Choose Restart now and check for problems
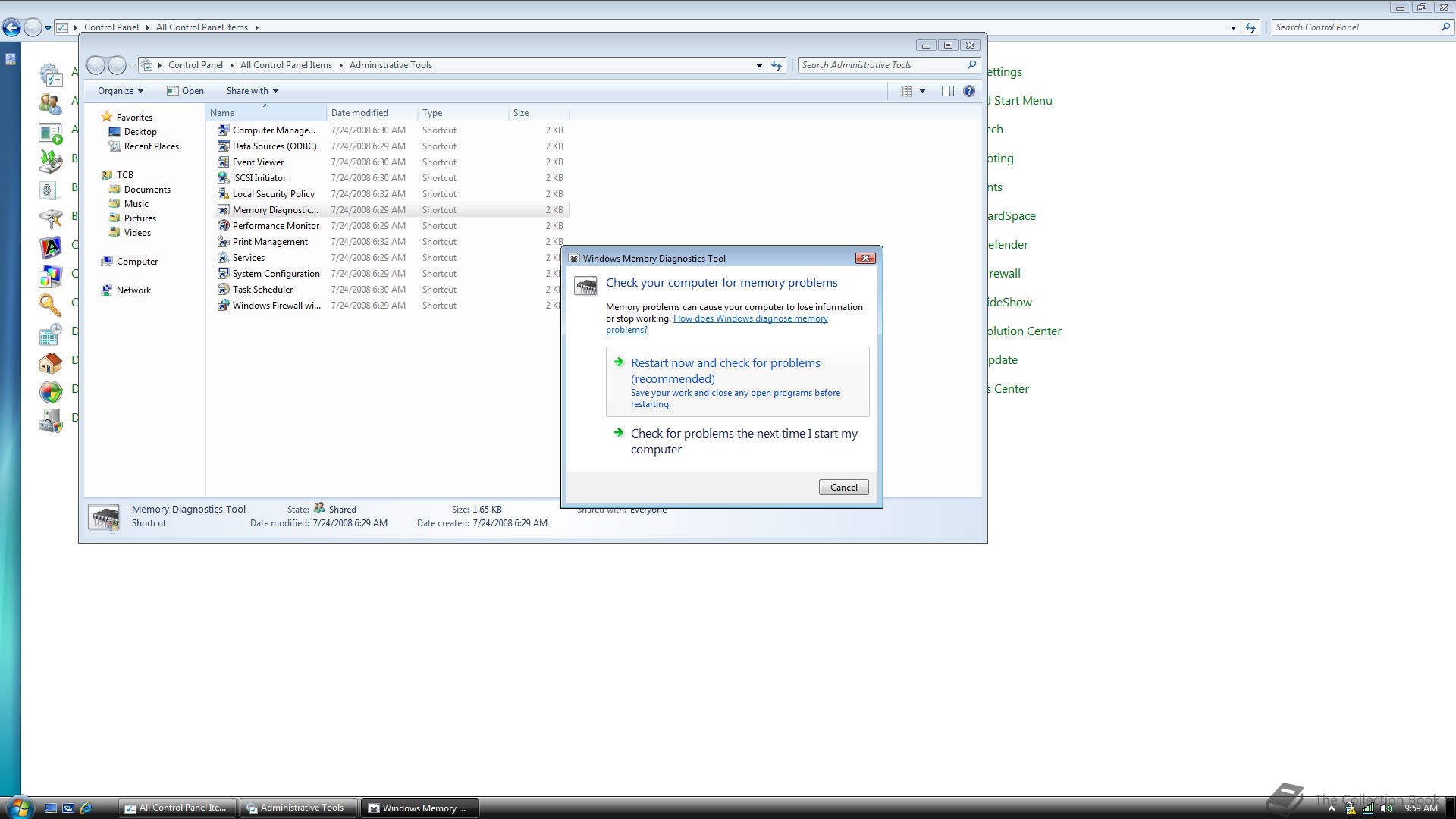The height and width of the screenshot is (819, 1456). [x=737, y=382]
